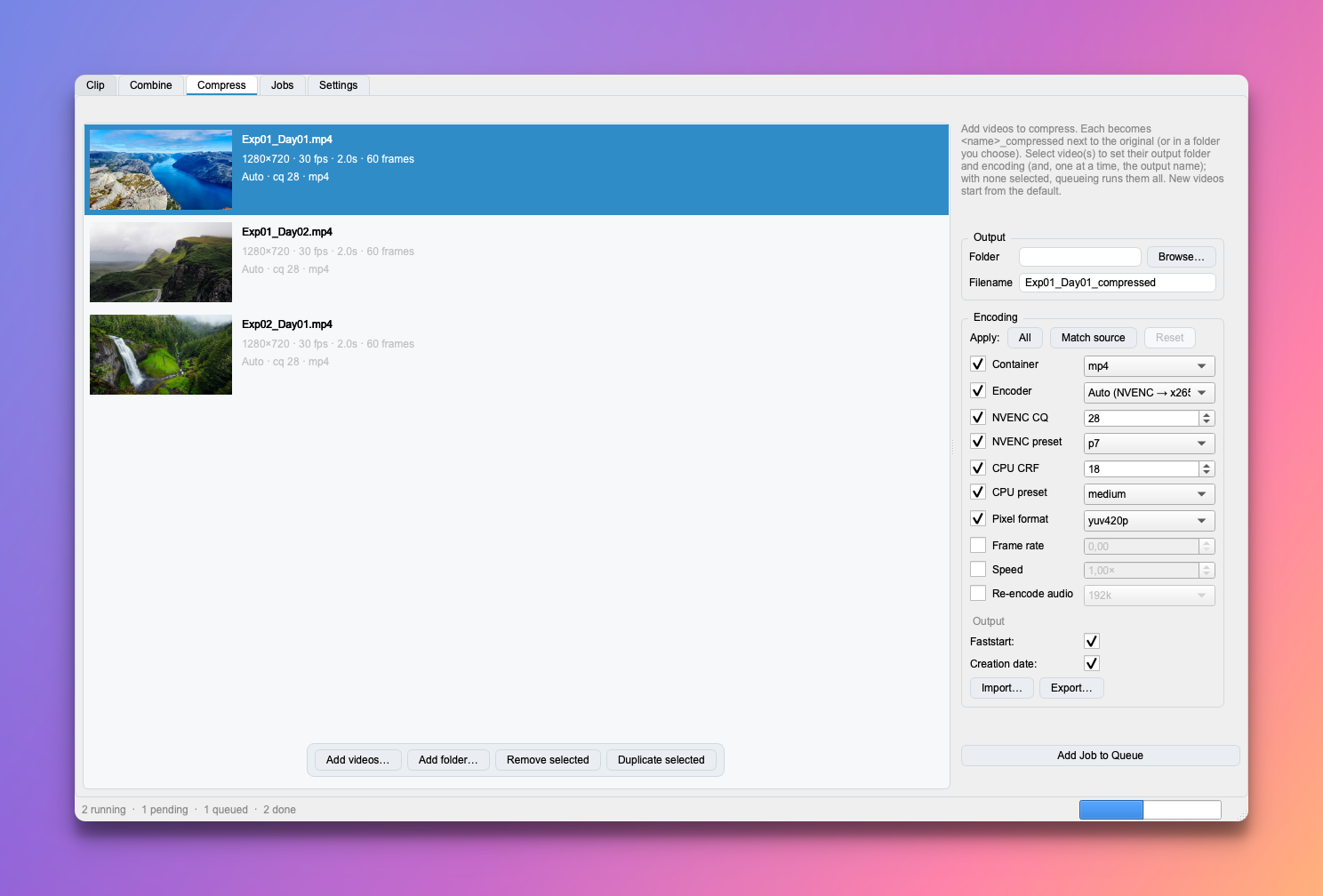Open the audio bitrate 192k dropdown
1323x896 pixels.
pyautogui.click(x=1149, y=596)
